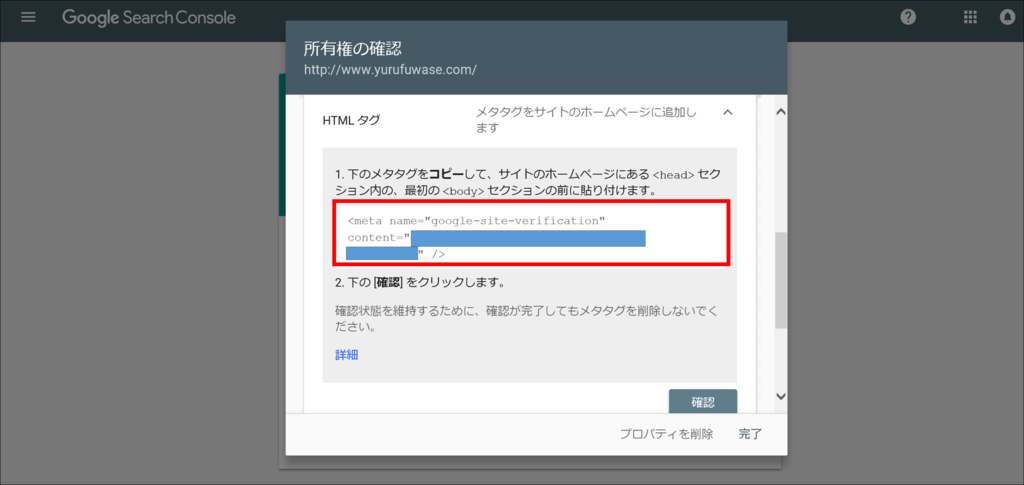This screenshot has height=485, width=1024.
Task: Click the dialog scrollbar up arrow
Action: (780, 112)
